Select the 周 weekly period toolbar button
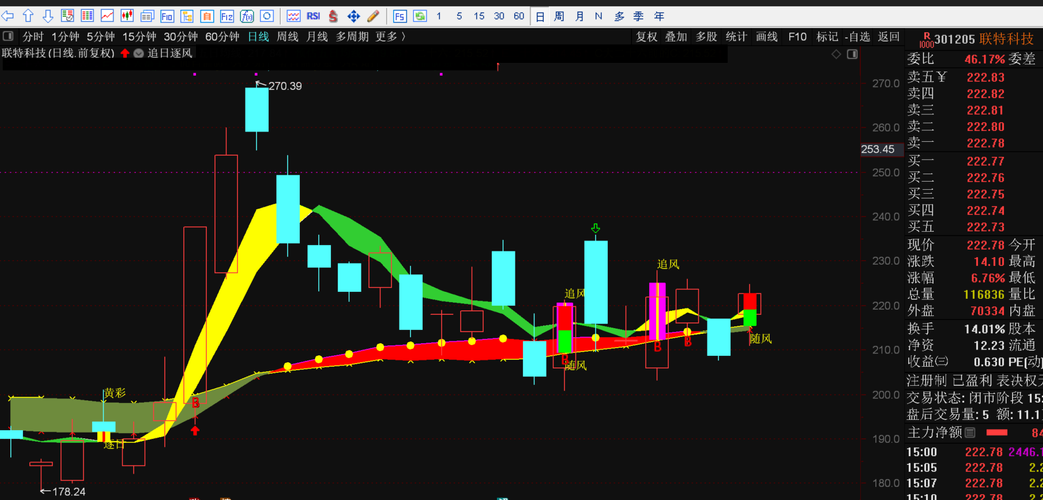Screen dimensions: 1043x500 click(x=559, y=16)
